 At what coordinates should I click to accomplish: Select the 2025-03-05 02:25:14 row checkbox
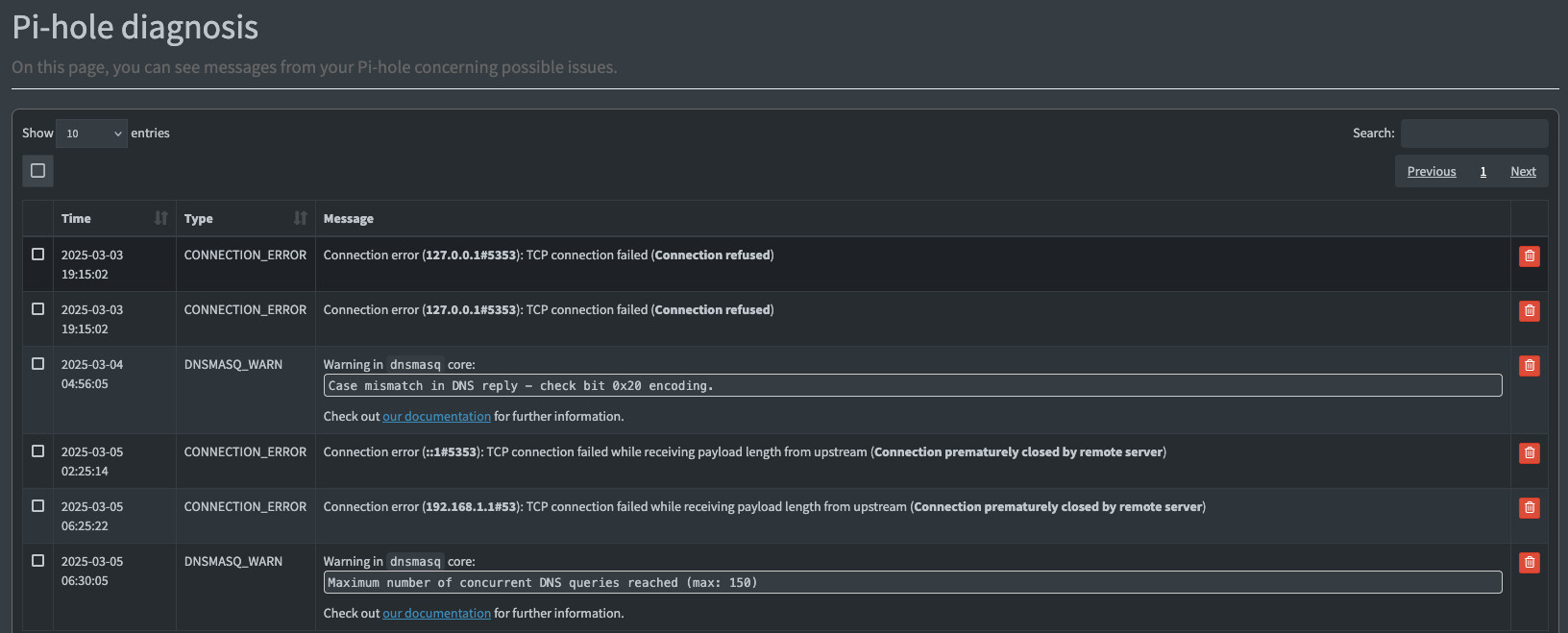37,451
